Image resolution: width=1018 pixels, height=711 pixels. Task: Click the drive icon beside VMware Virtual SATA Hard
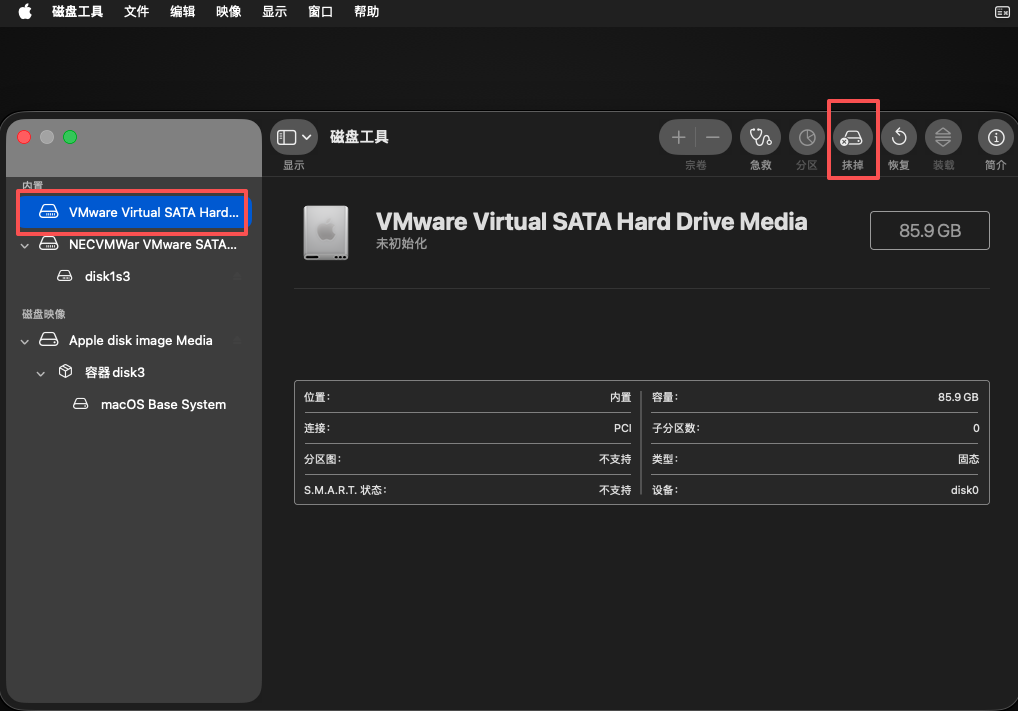[49, 212]
